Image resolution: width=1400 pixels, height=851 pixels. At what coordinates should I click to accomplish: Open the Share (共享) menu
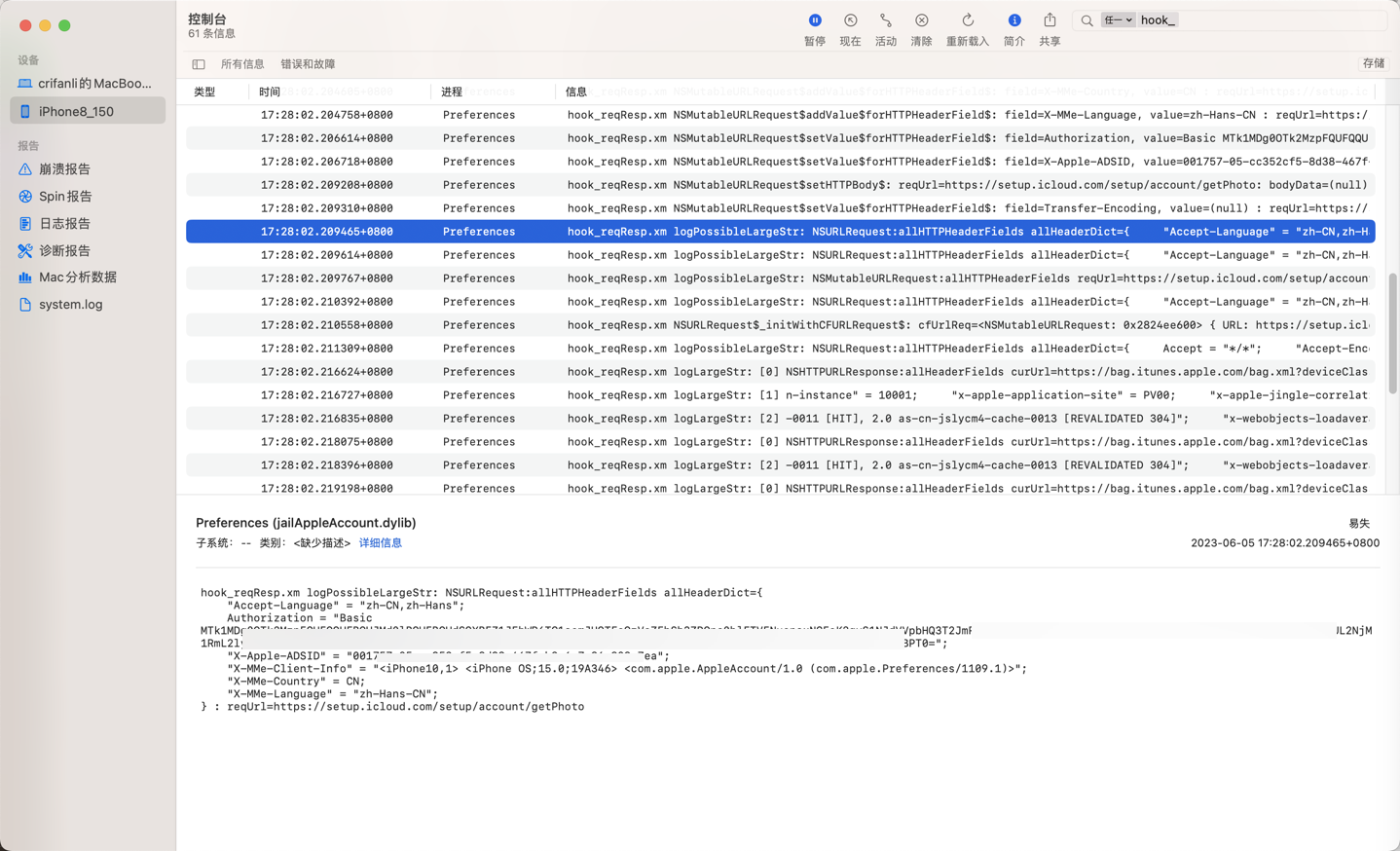click(1050, 20)
